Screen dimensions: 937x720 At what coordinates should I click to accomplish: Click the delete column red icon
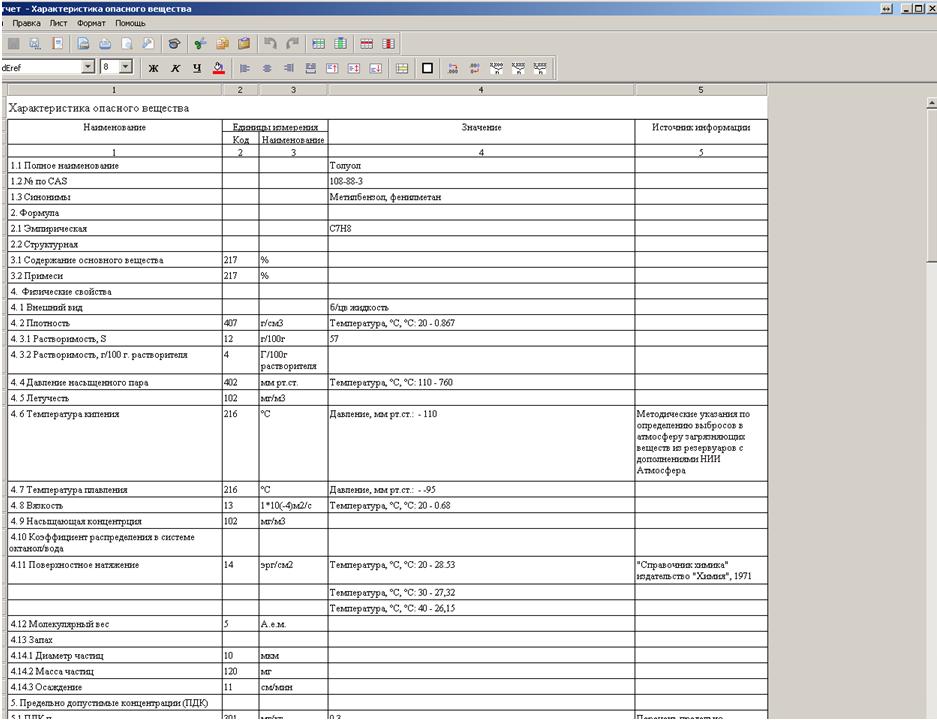tap(388, 44)
